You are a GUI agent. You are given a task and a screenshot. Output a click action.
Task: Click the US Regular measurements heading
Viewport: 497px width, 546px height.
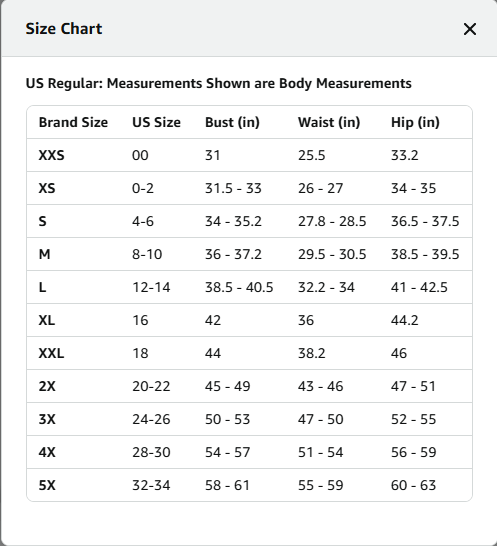click(x=219, y=84)
